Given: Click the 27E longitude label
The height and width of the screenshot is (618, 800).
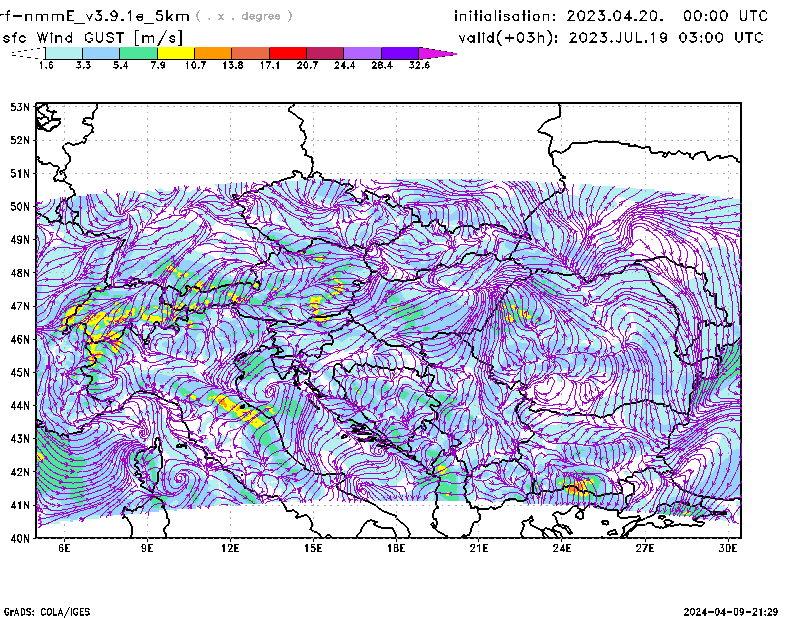Looking at the screenshot, I should pos(645,548).
